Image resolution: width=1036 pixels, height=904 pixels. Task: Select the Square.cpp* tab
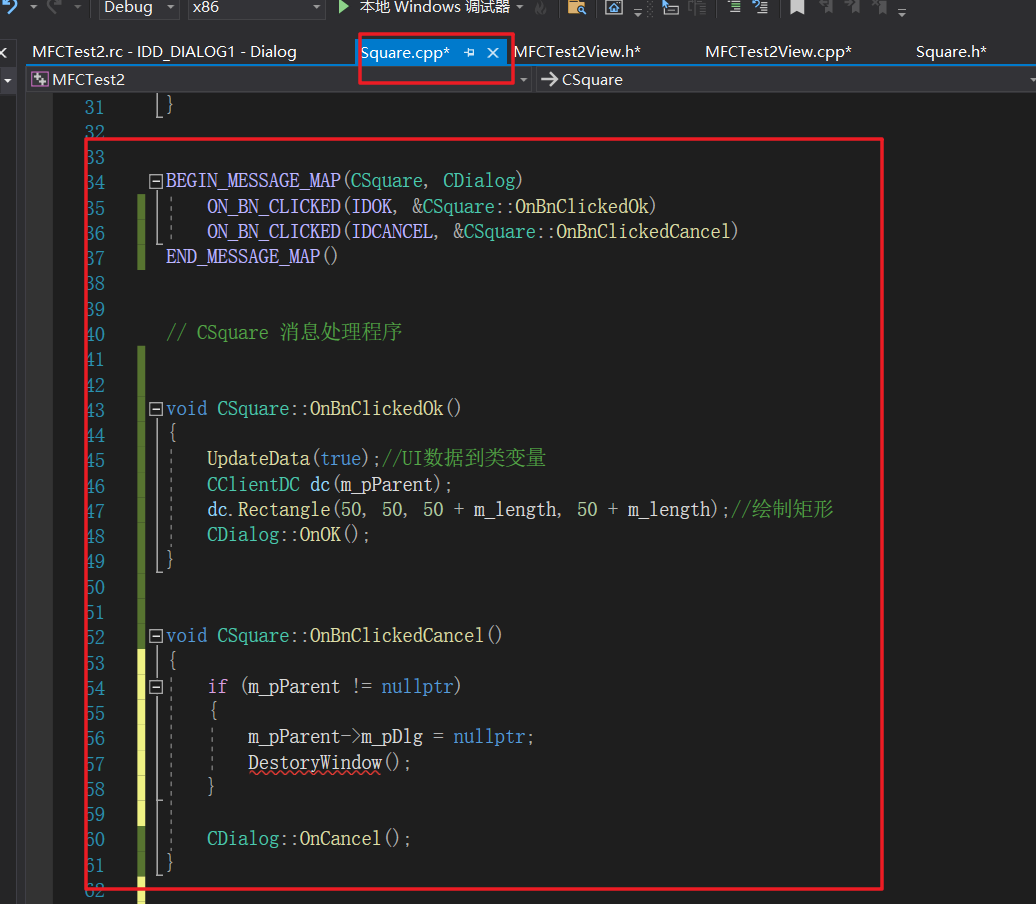(405, 52)
